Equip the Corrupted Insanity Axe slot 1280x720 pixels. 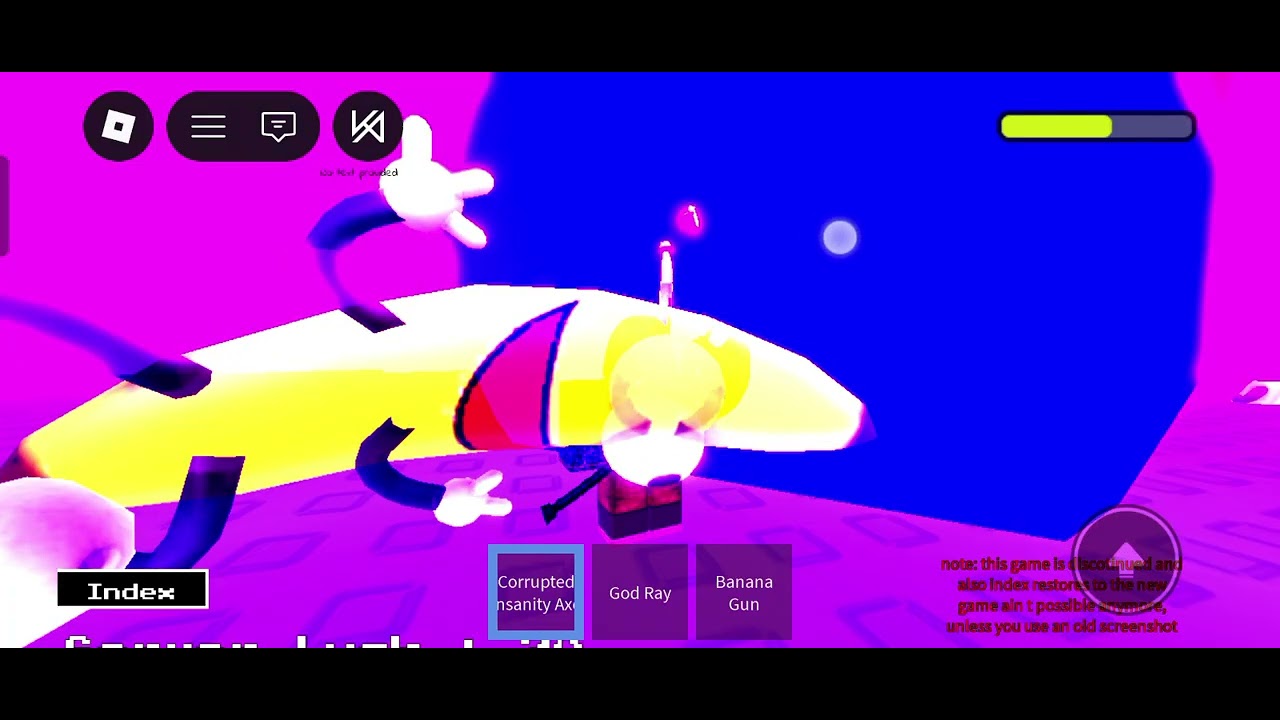pyautogui.click(x=536, y=593)
